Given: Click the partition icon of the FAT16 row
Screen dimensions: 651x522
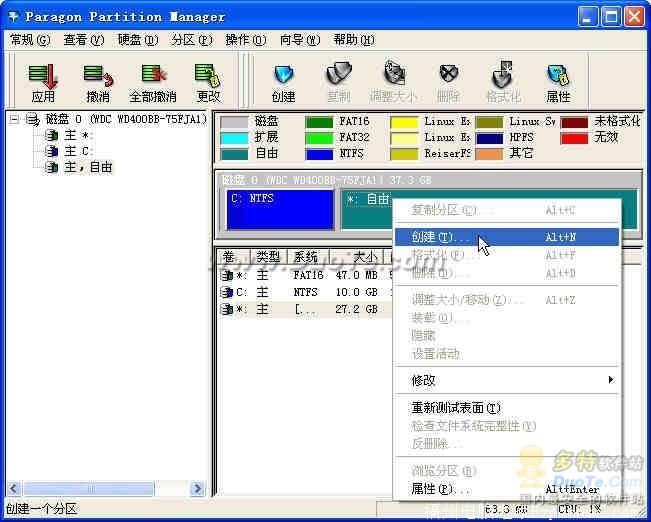Looking at the screenshot, I should pyautogui.click(x=226, y=275).
